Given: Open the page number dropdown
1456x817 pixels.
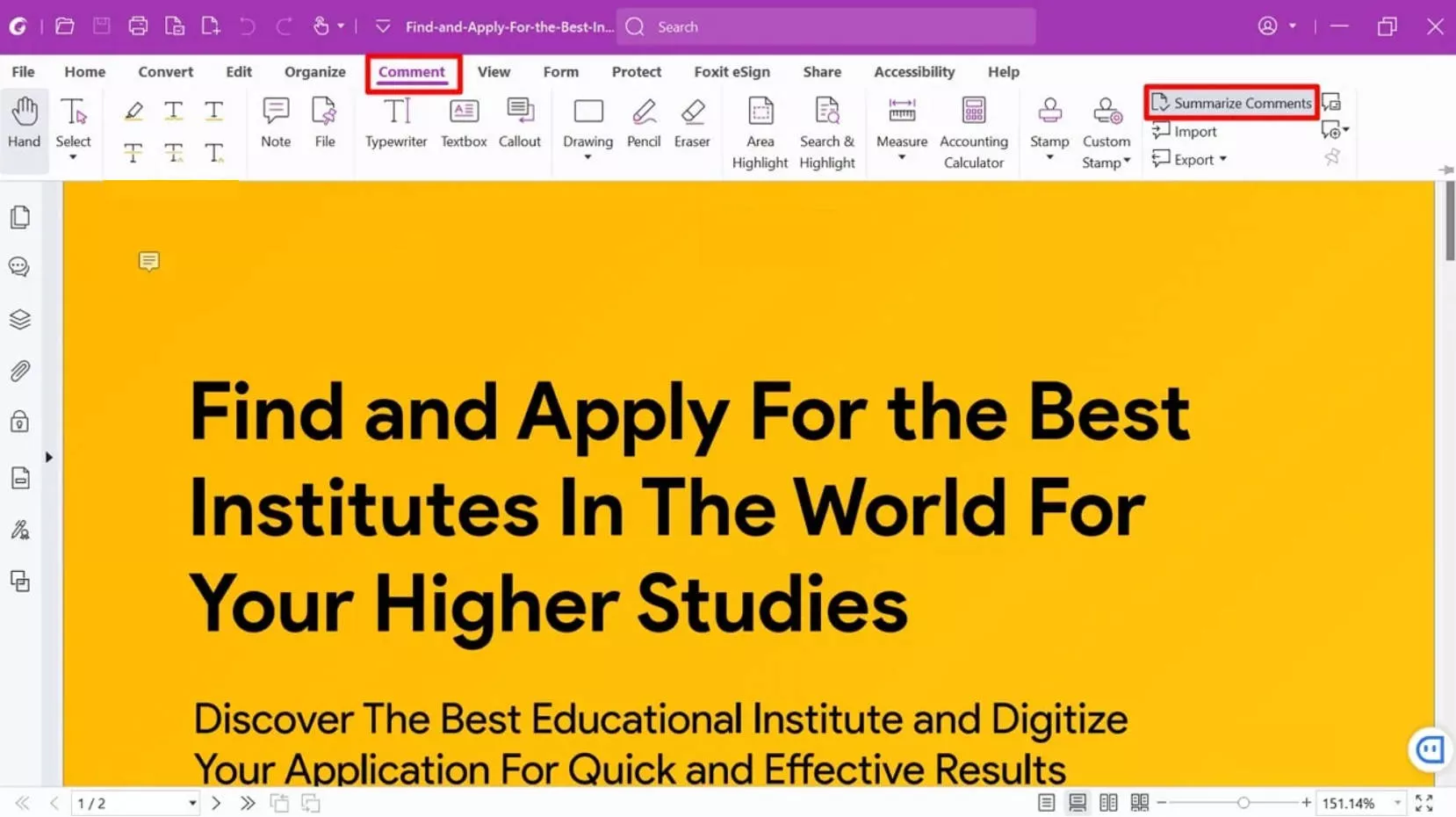Looking at the screenshot, I should click(x=192, y=803).
